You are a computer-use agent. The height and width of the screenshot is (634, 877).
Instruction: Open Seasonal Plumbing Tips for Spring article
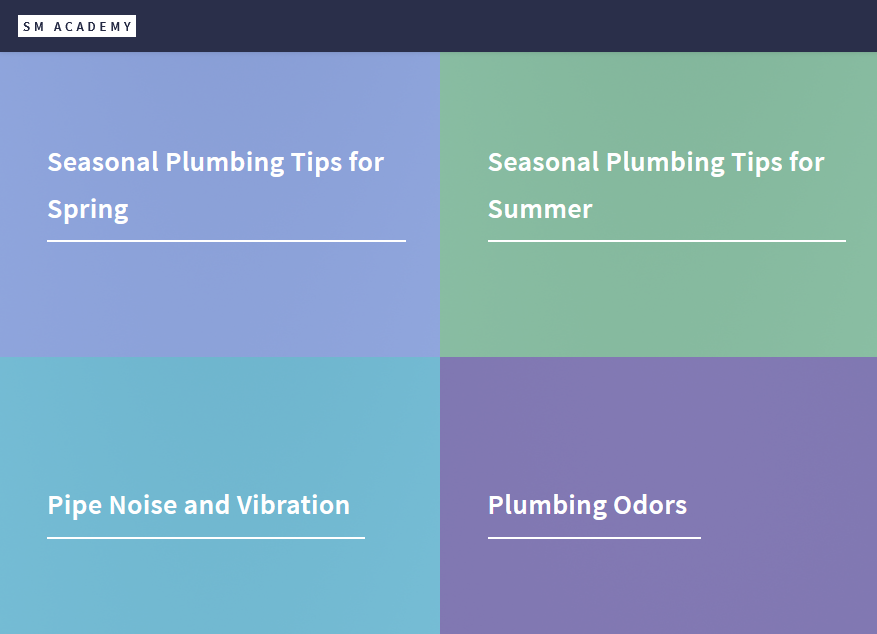(215, 162)
